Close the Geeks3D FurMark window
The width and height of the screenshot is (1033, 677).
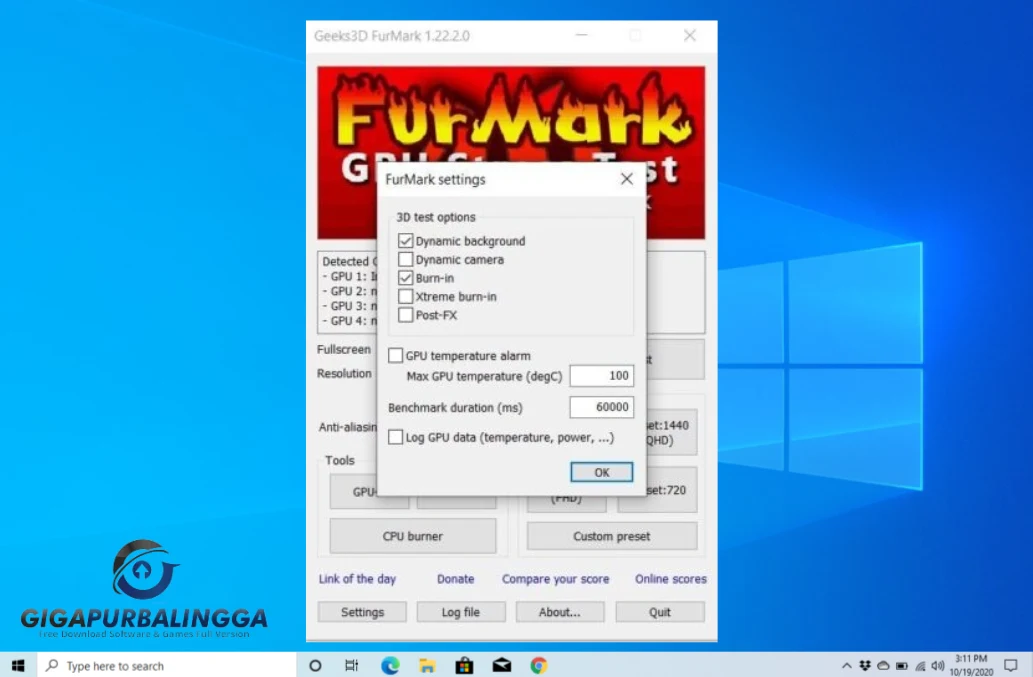coord(690,35)
